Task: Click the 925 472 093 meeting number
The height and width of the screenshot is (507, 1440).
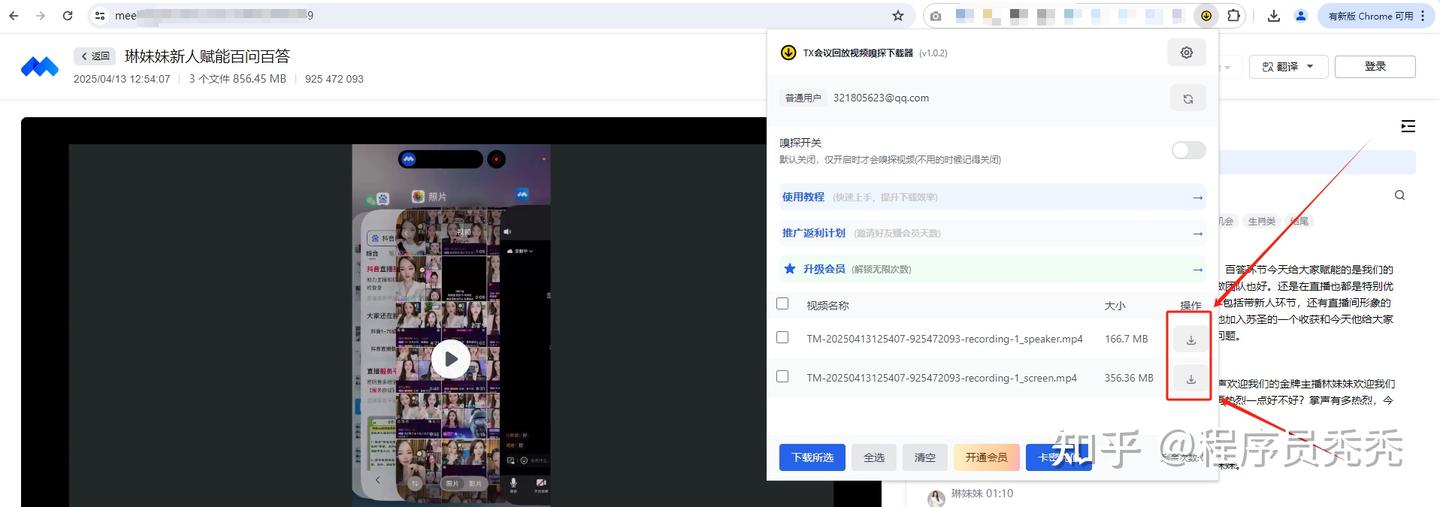Action: (334, 79)
